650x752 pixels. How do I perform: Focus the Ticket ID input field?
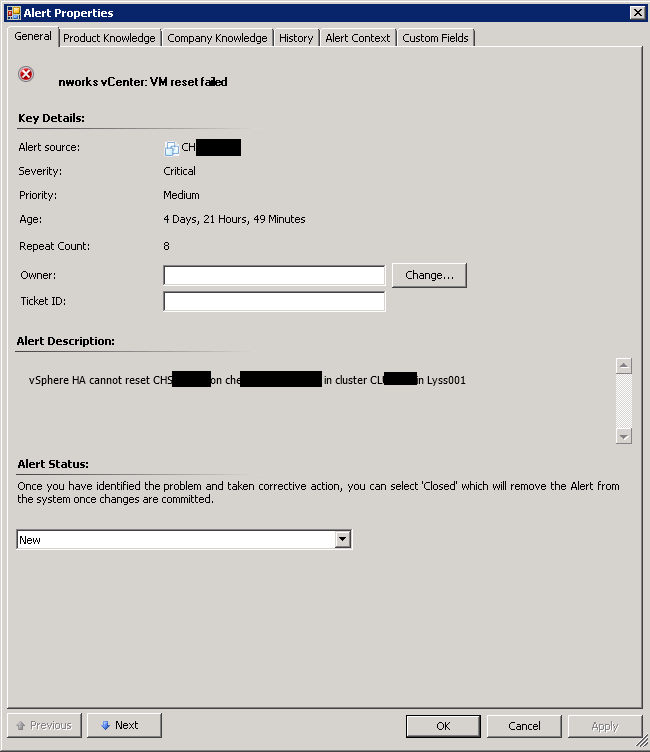(x=274, y=301)
